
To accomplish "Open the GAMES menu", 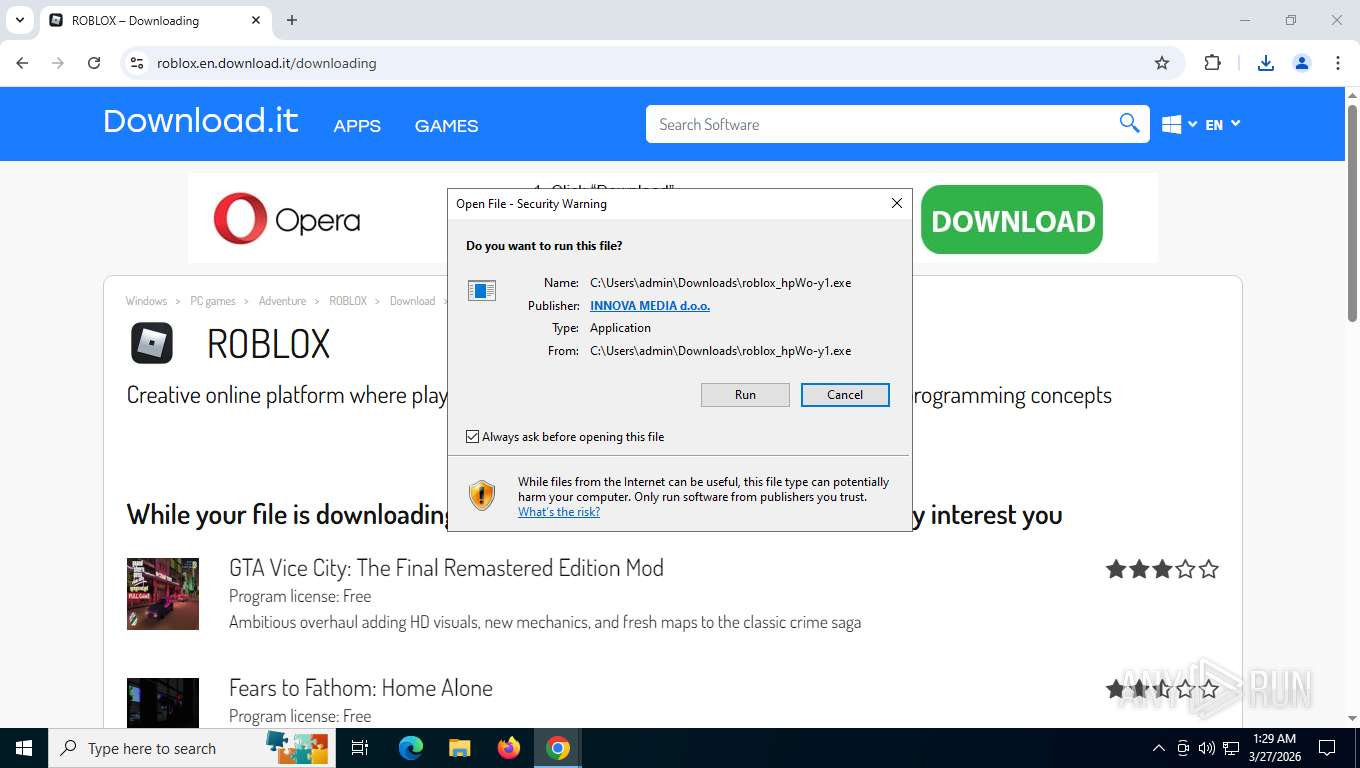I will click(x=446, y=126).
